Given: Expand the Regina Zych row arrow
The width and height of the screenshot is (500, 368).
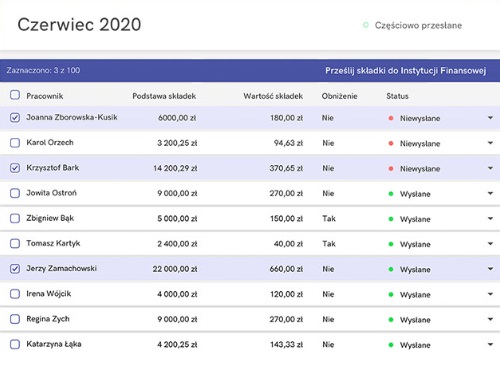Looking at the screenshot, I should coord(490,319).
